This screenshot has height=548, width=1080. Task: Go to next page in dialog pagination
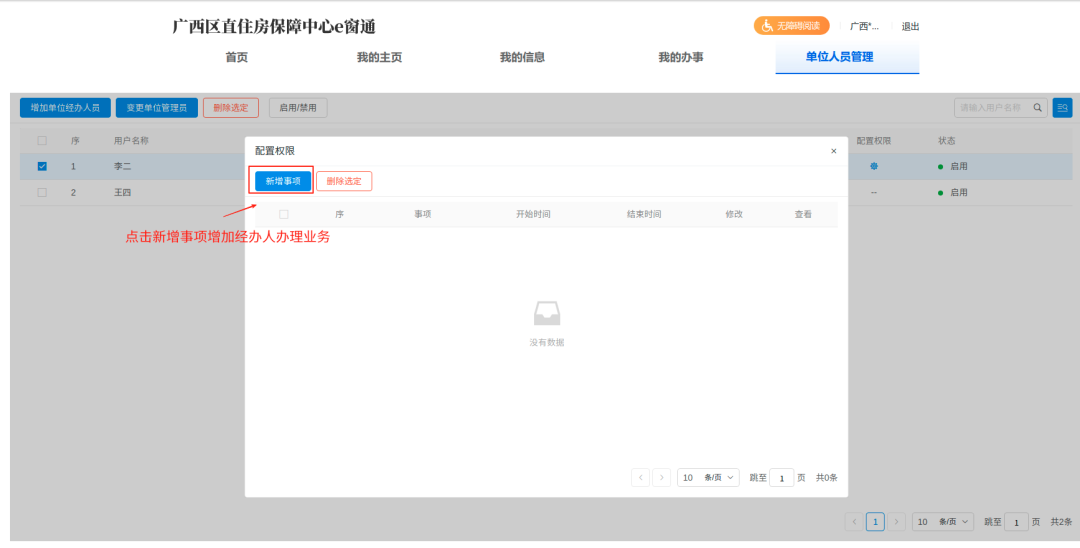point(661,478)
